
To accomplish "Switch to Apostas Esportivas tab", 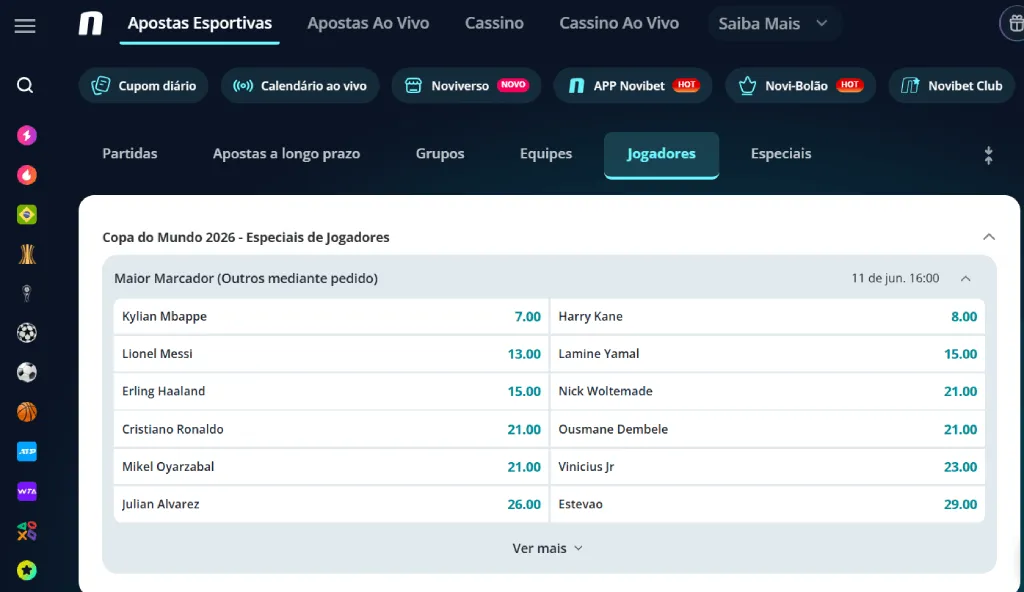I will 200,24.
